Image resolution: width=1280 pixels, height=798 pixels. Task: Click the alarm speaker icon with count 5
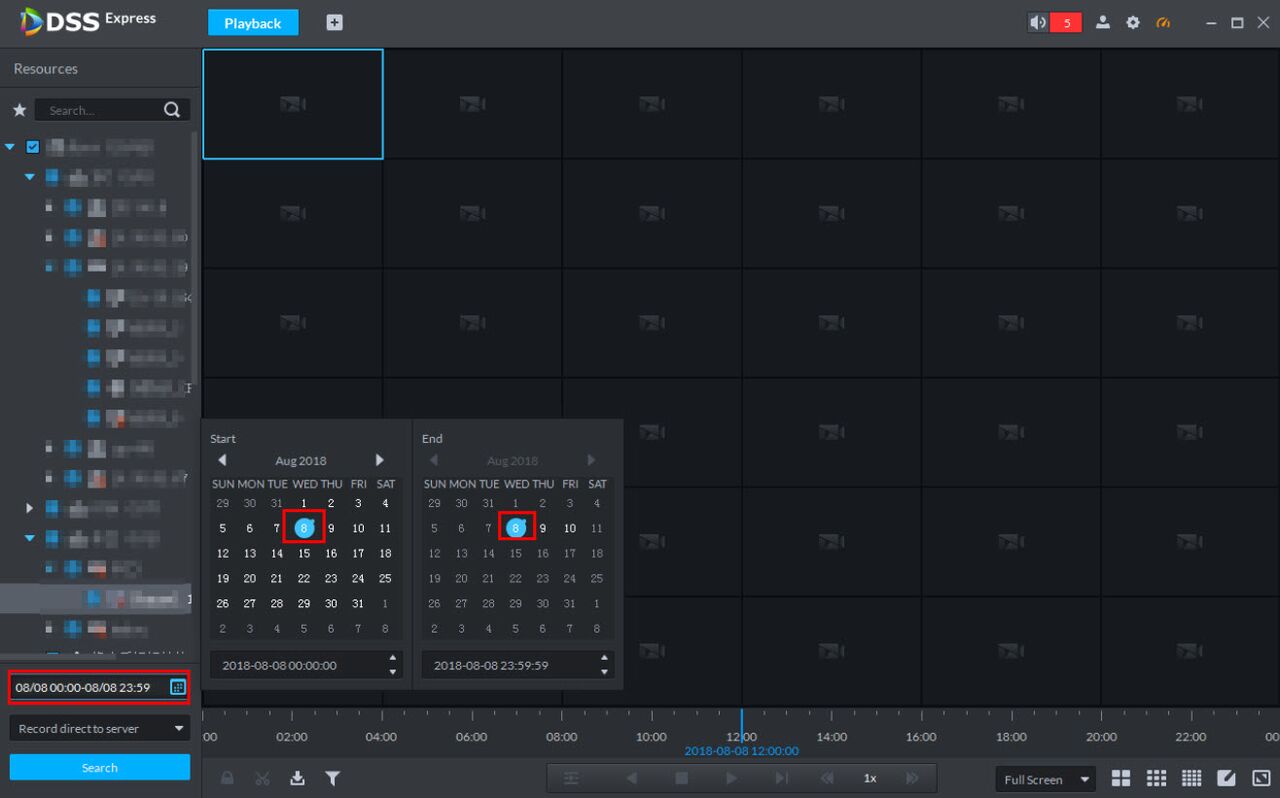(1055, 22)
